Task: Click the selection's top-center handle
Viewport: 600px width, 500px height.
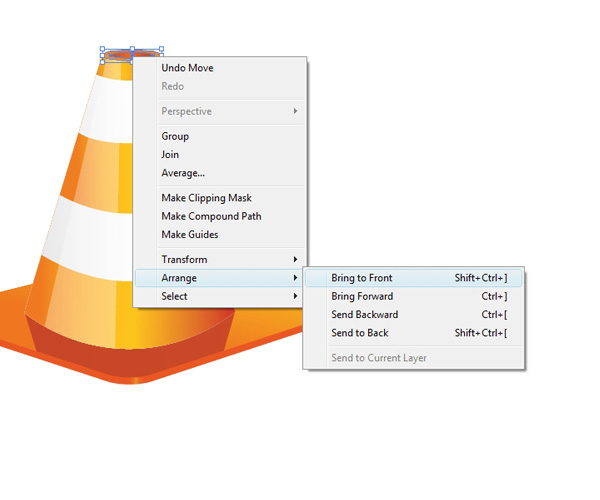Action: 132,49
